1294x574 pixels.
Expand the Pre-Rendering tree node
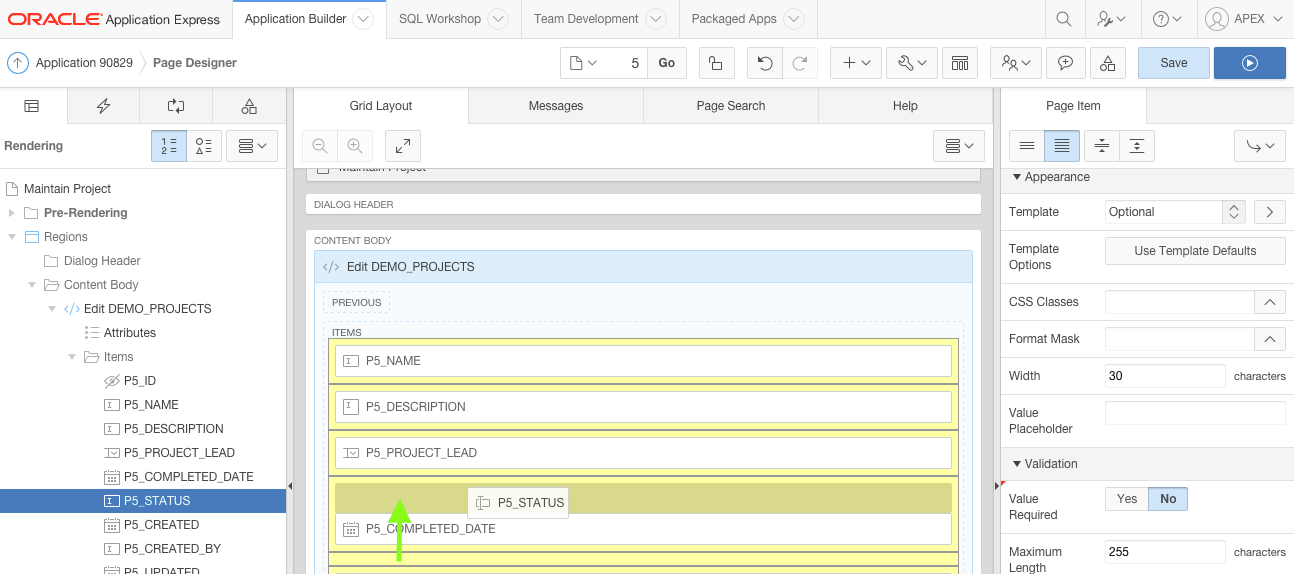coord(12,213)
